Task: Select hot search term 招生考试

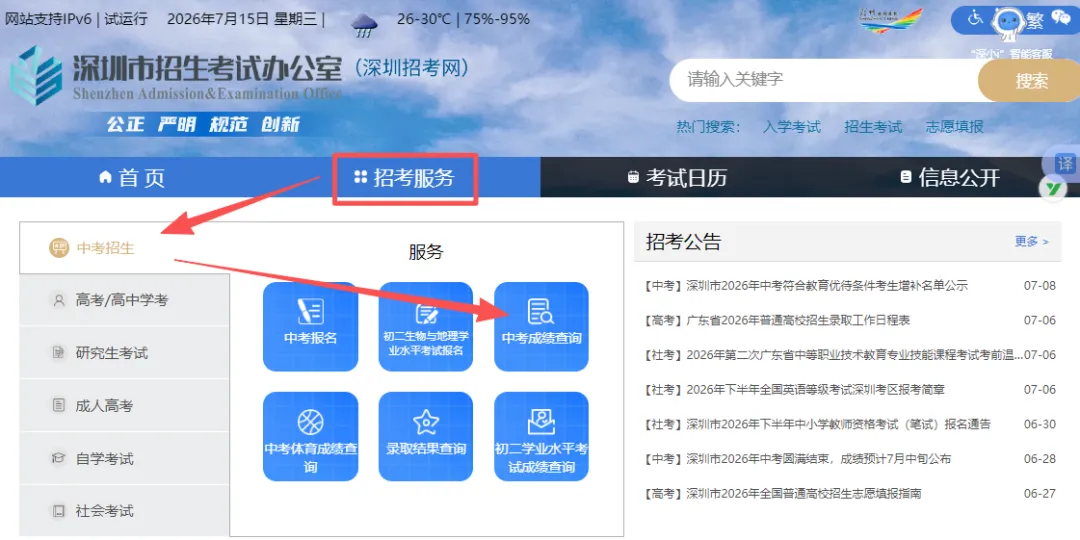Action: [873, 127]
